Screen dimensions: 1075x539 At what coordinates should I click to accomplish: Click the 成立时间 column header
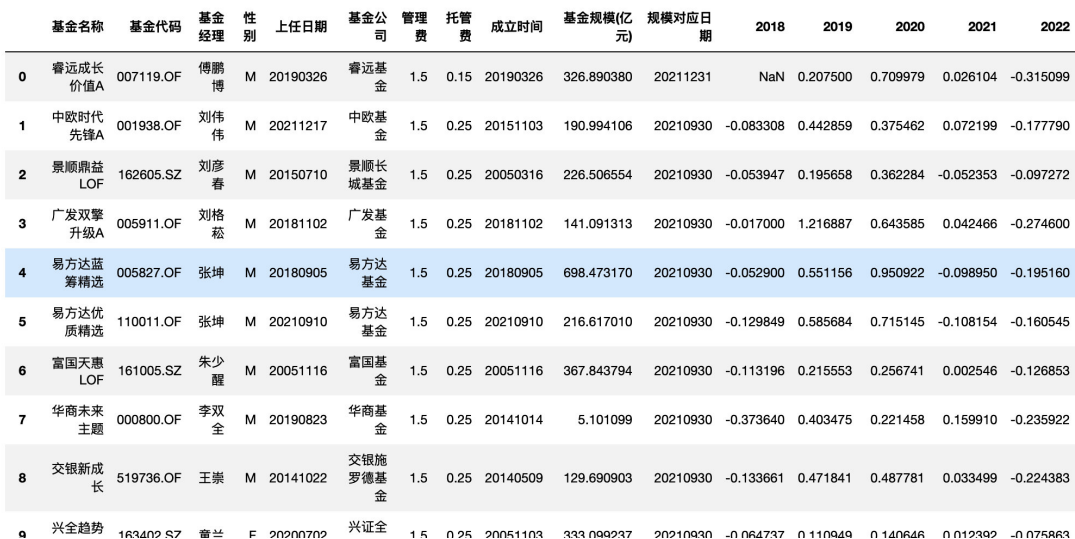pos(516,27)
